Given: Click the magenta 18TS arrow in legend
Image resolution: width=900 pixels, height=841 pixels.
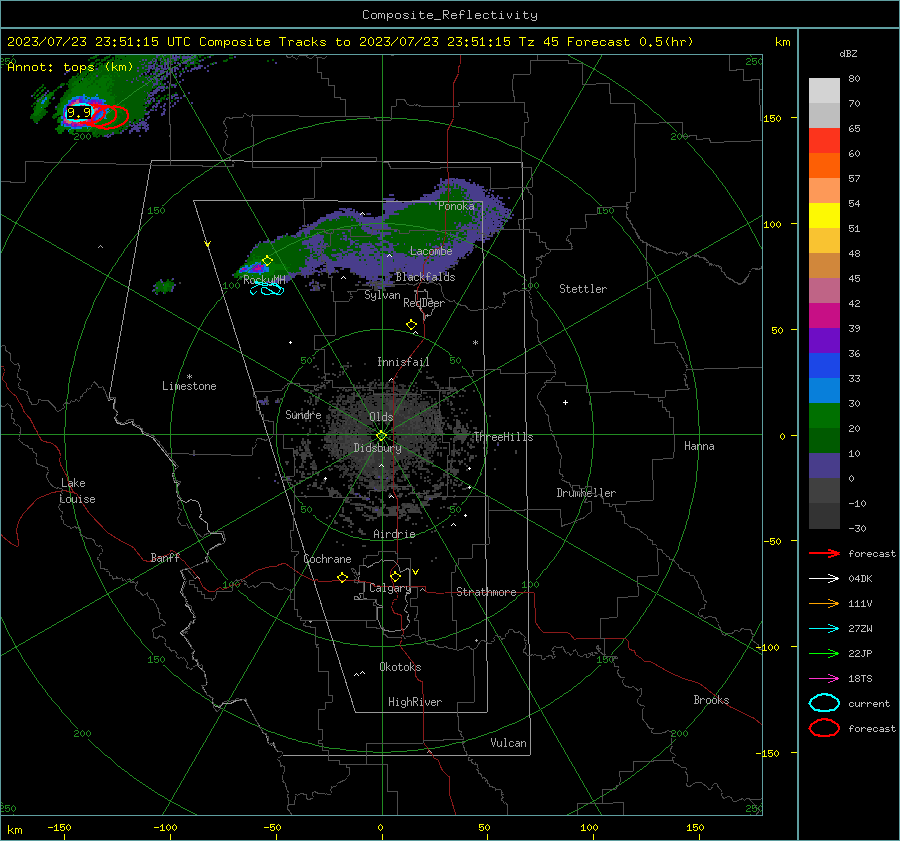Looking at the screenshot, I should click(824, 678).
